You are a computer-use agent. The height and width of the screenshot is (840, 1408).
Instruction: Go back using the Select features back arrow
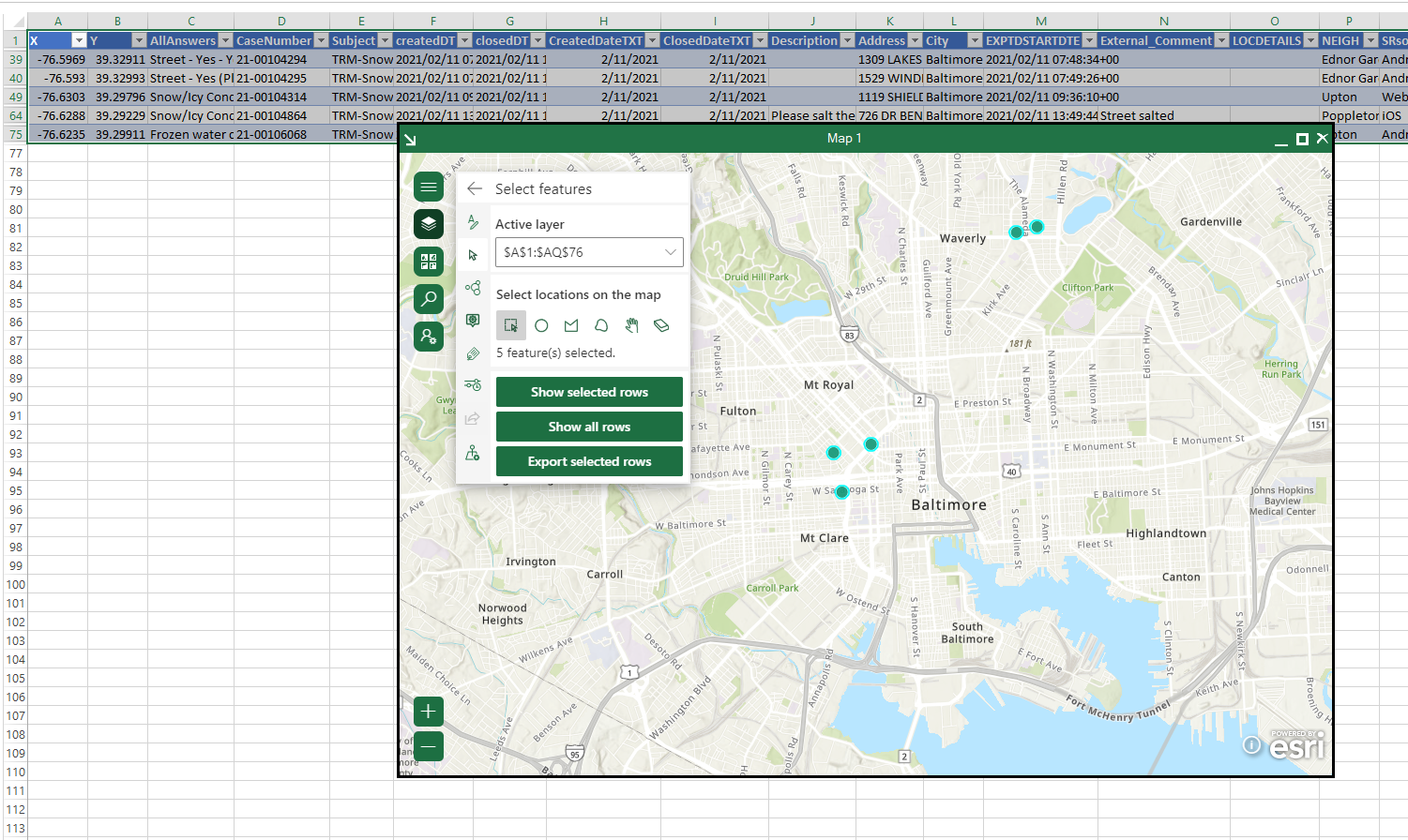point(475,188)
